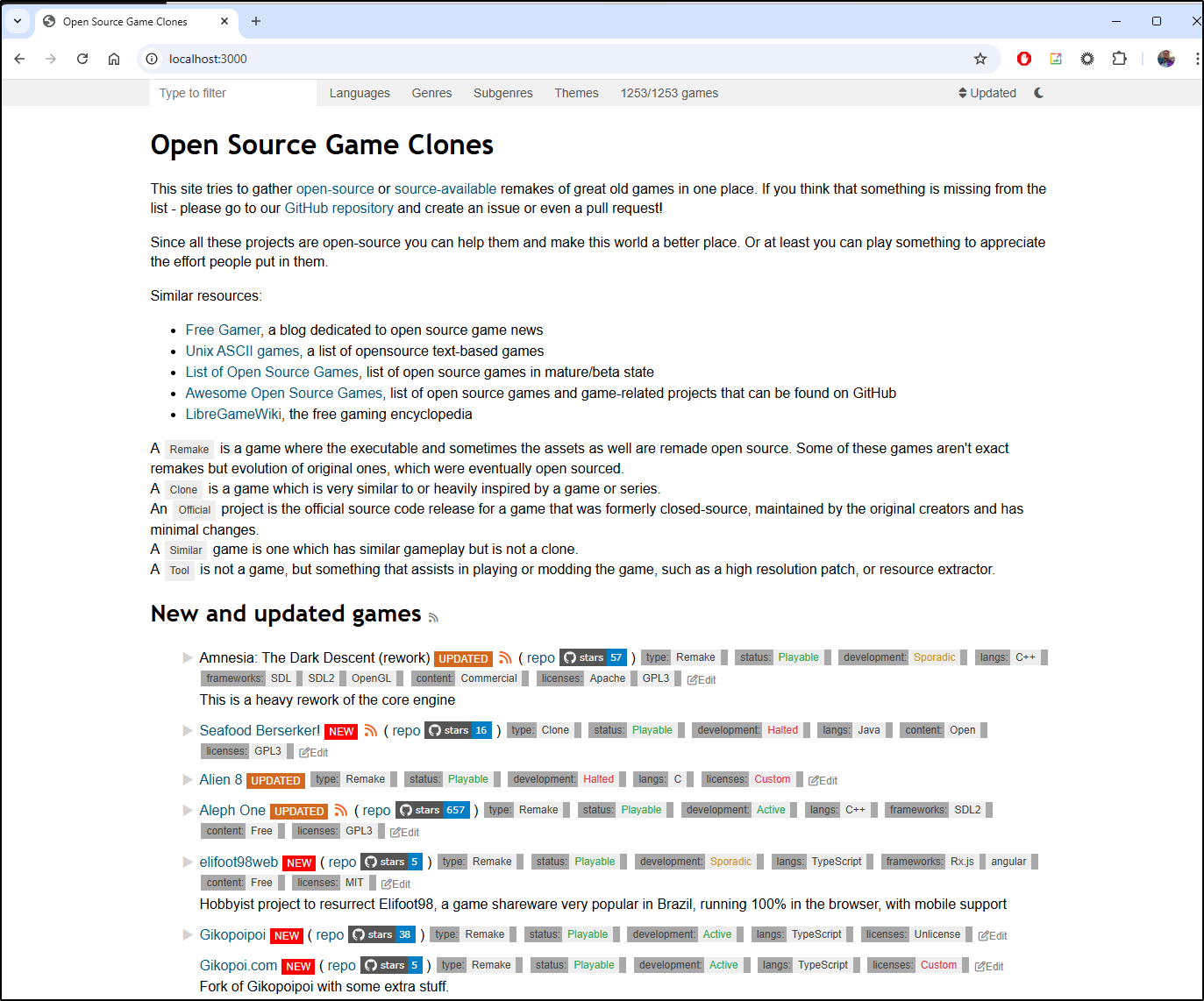The image size is (1204, 1001).
Task: Open the LibreGameWiki link
Action: [233, 414]
